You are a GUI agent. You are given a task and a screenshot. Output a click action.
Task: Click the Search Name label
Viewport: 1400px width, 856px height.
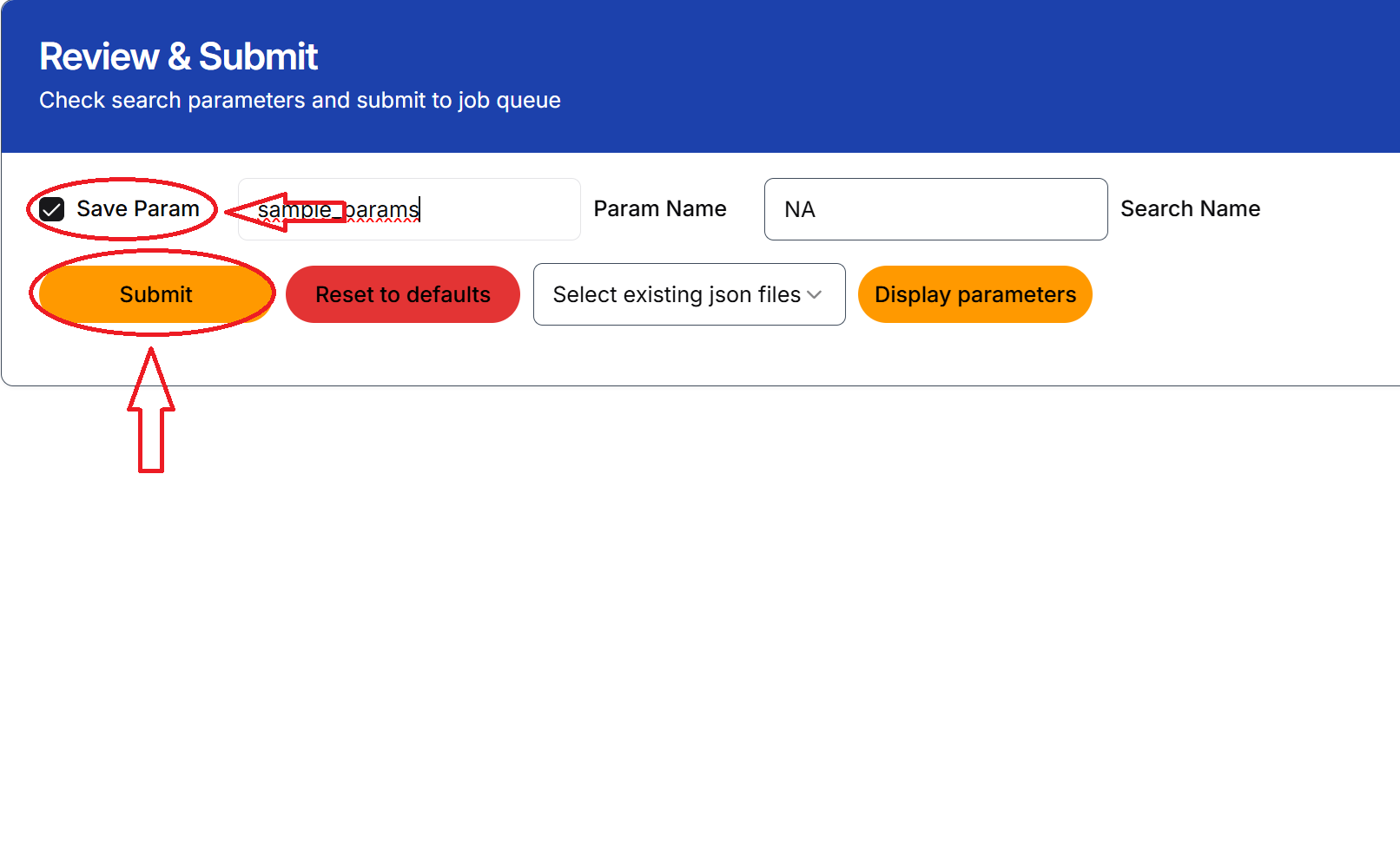[x=1190, y=209]
